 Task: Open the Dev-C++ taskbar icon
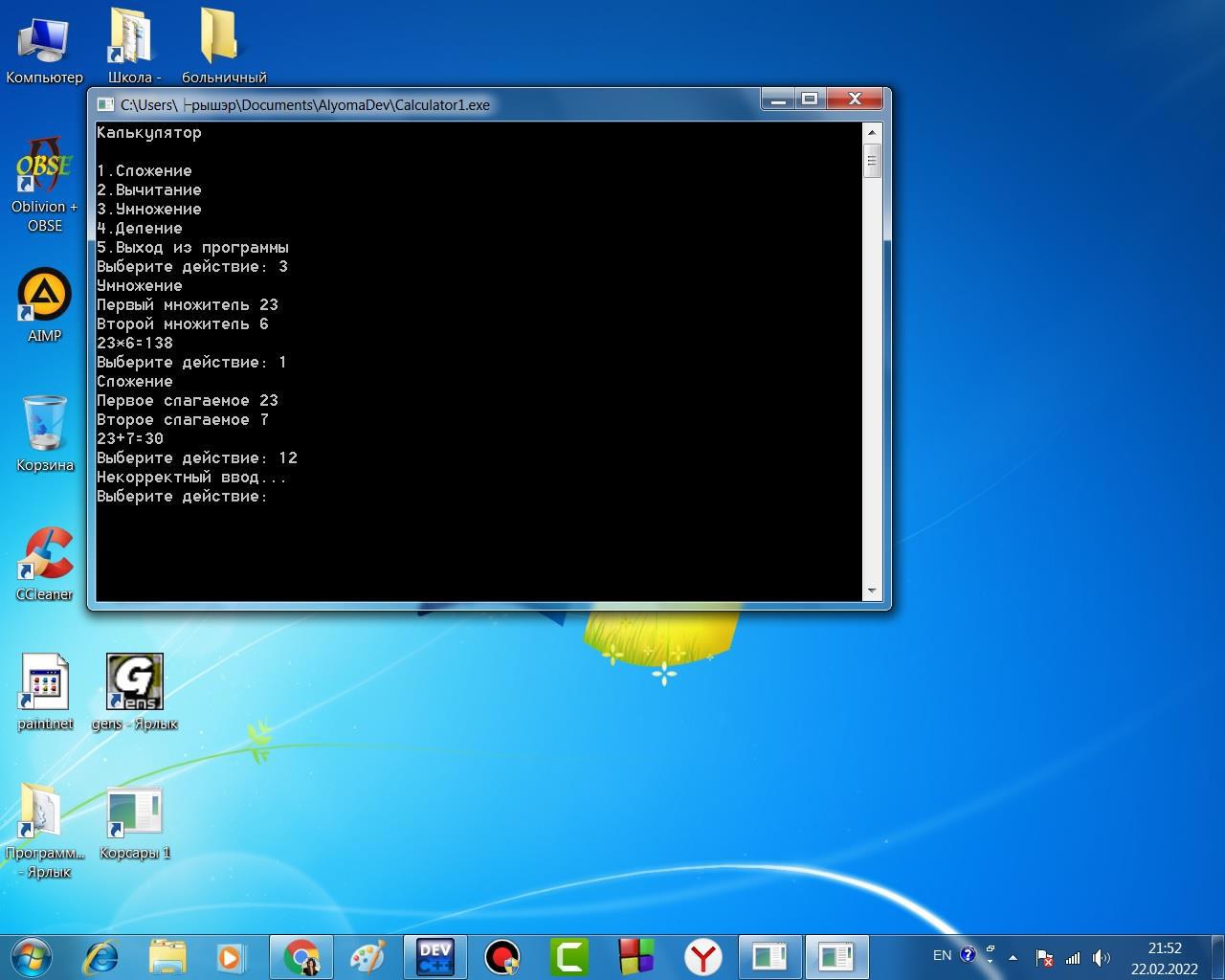(435, 956)
